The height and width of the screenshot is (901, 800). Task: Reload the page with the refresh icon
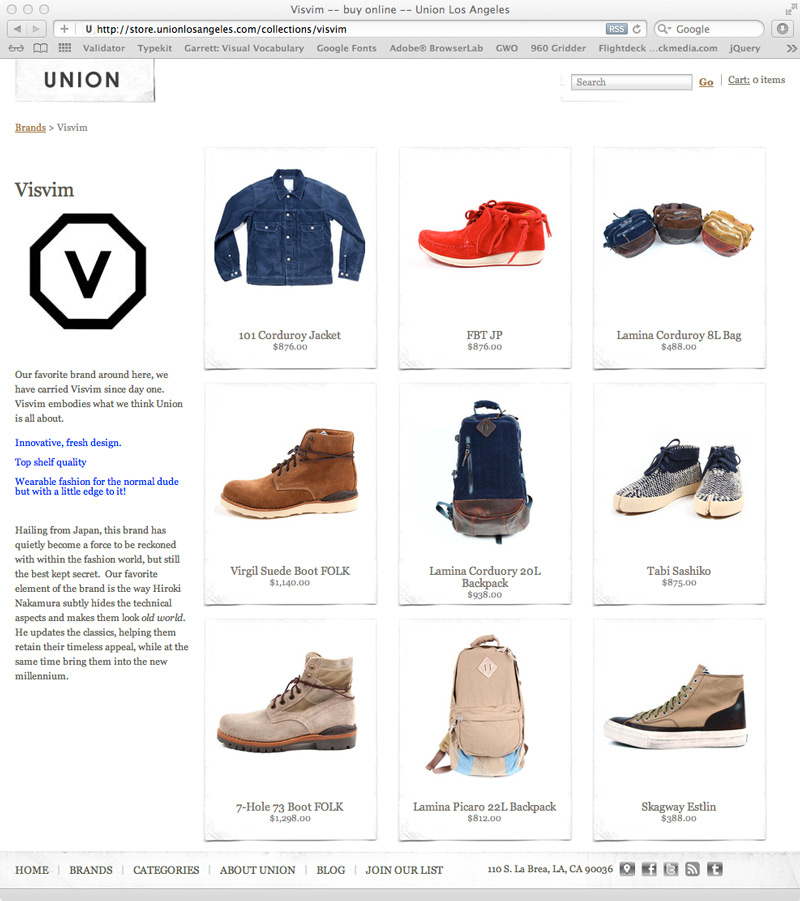tap(637, 29)
